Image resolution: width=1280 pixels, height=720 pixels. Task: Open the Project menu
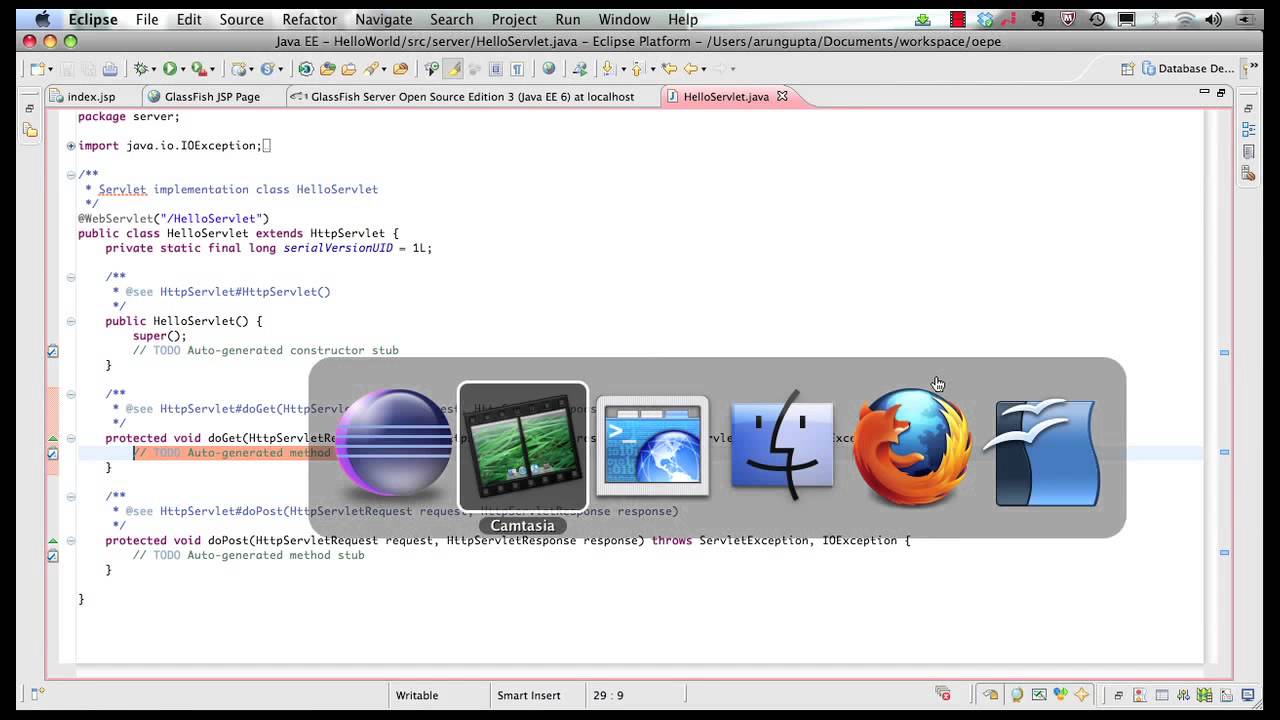[x=514, y=19]
